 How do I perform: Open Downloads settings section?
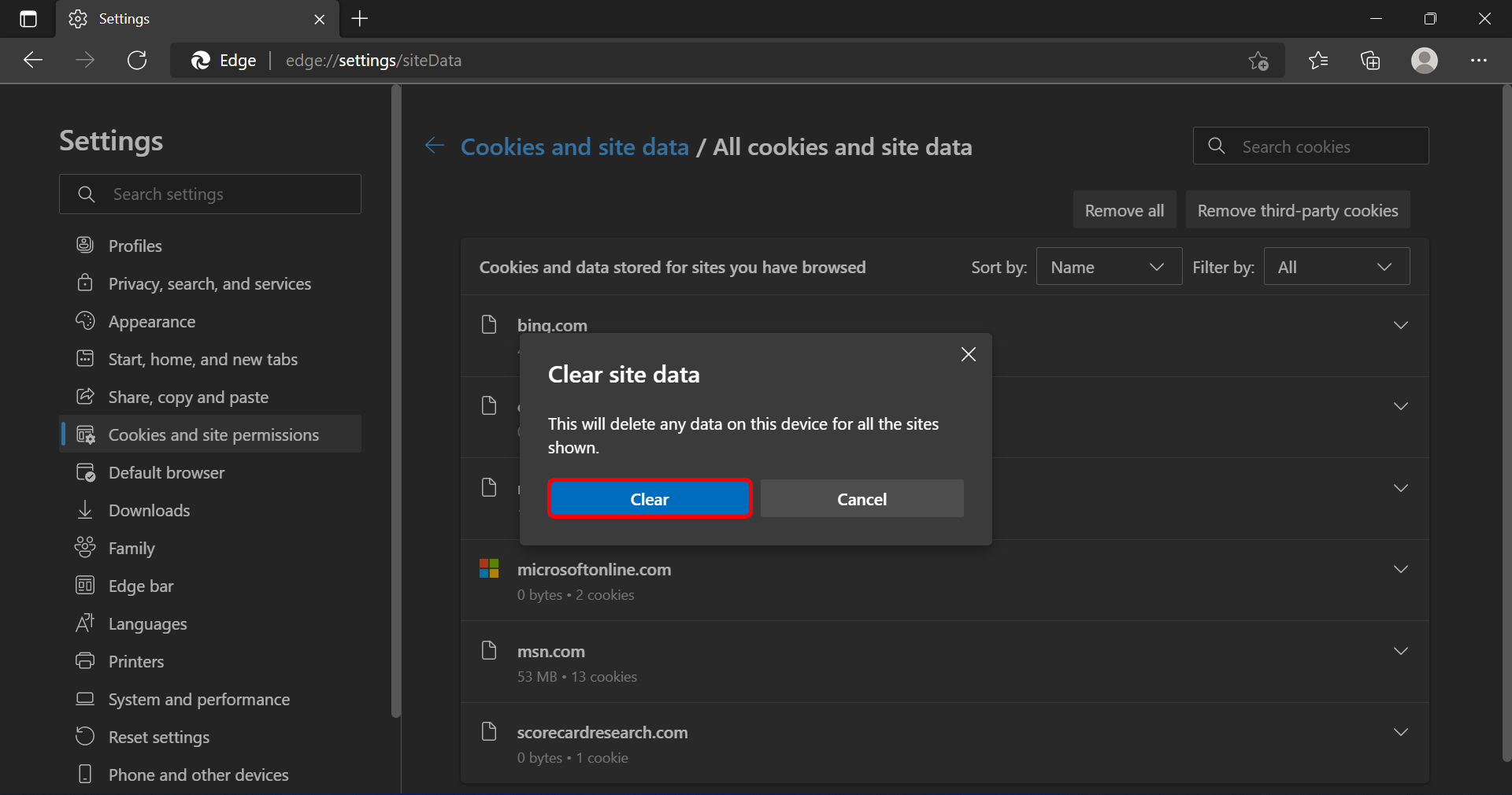[210, 510]
